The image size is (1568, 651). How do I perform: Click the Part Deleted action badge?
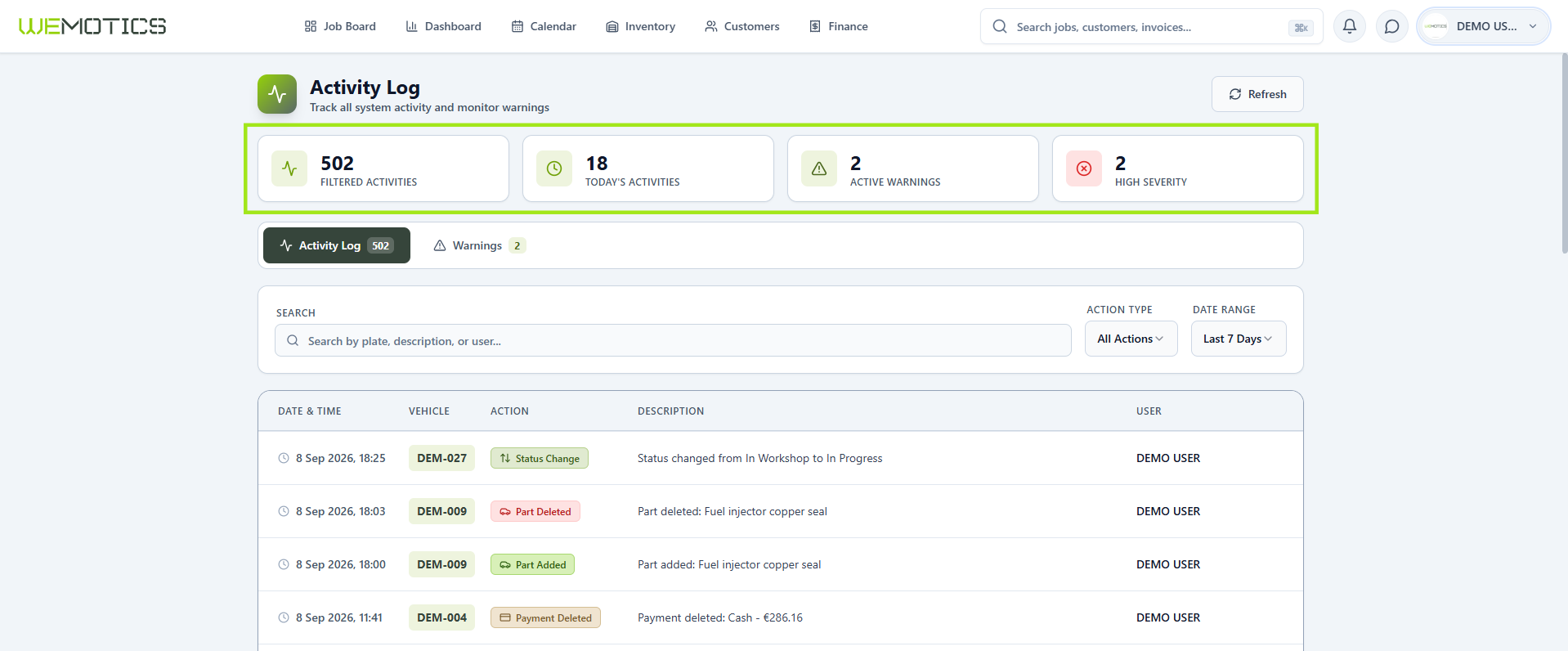coord(535,511)
